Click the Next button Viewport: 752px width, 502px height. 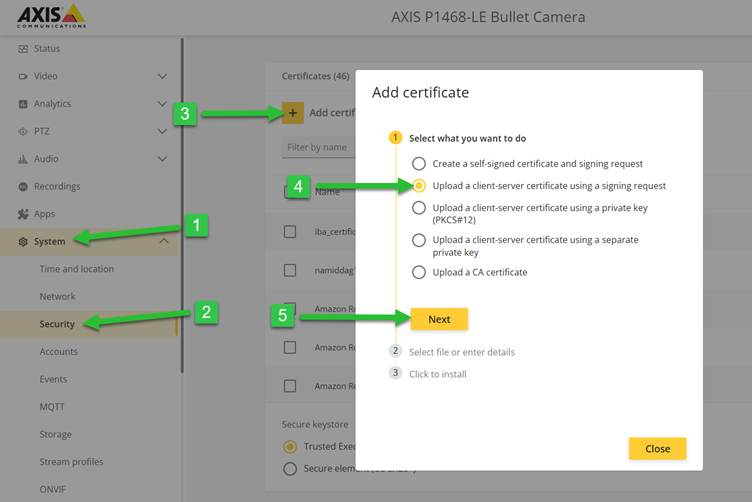439,319
